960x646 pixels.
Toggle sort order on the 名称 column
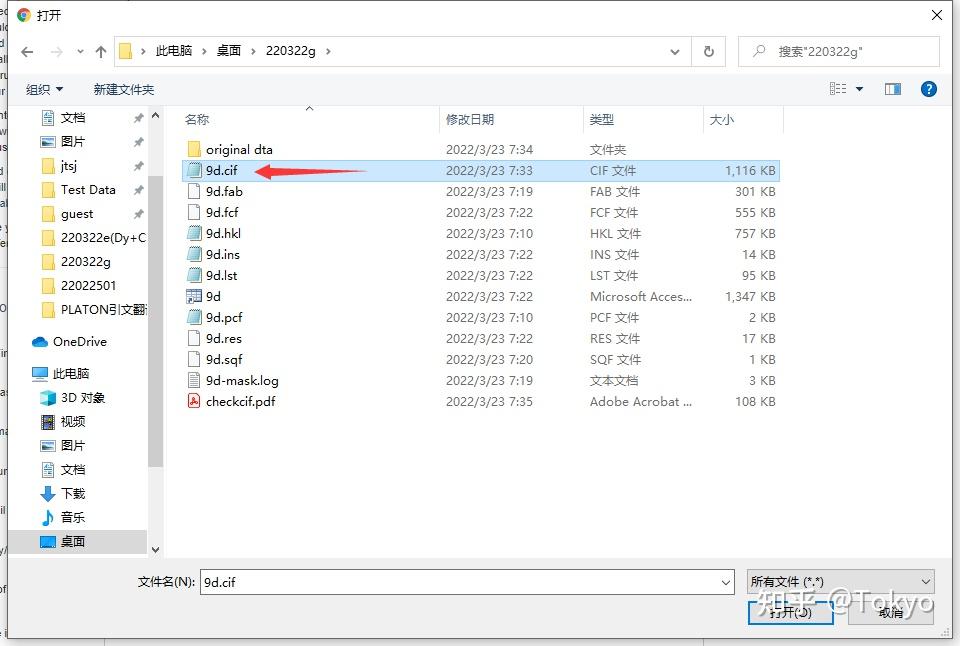(x=197, y=118)
